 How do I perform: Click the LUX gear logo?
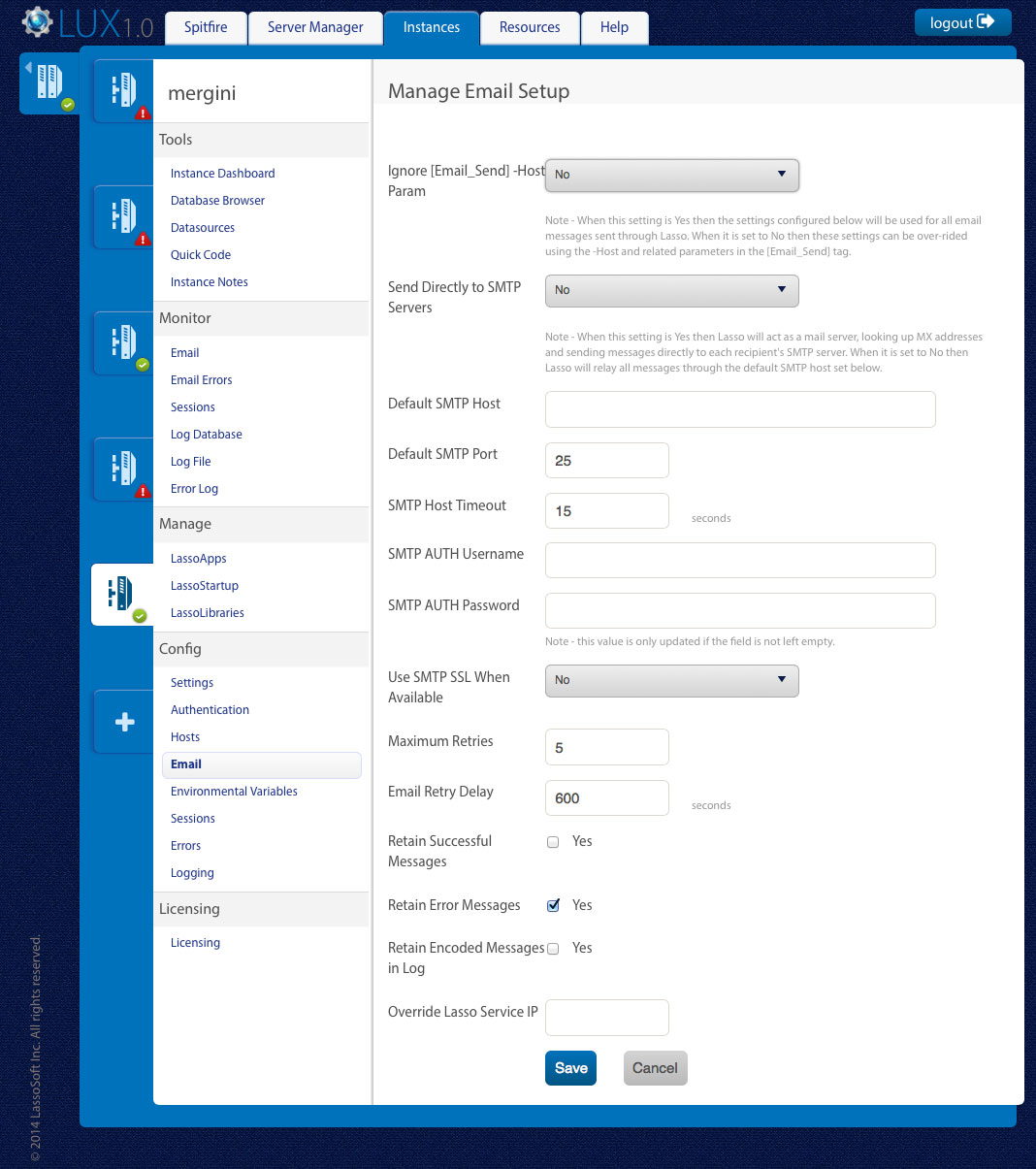38,23
